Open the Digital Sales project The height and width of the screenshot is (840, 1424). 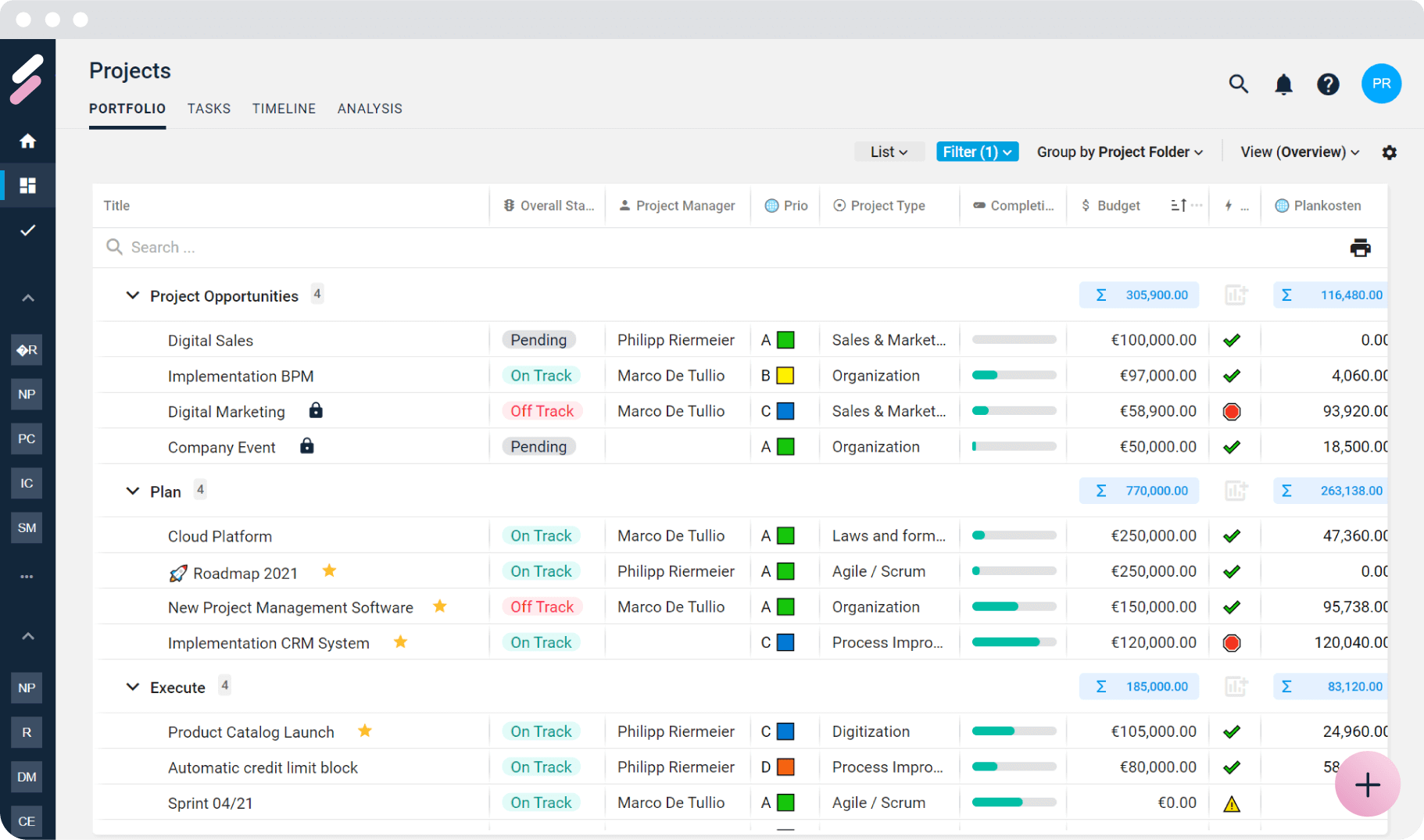pos(210,341)
